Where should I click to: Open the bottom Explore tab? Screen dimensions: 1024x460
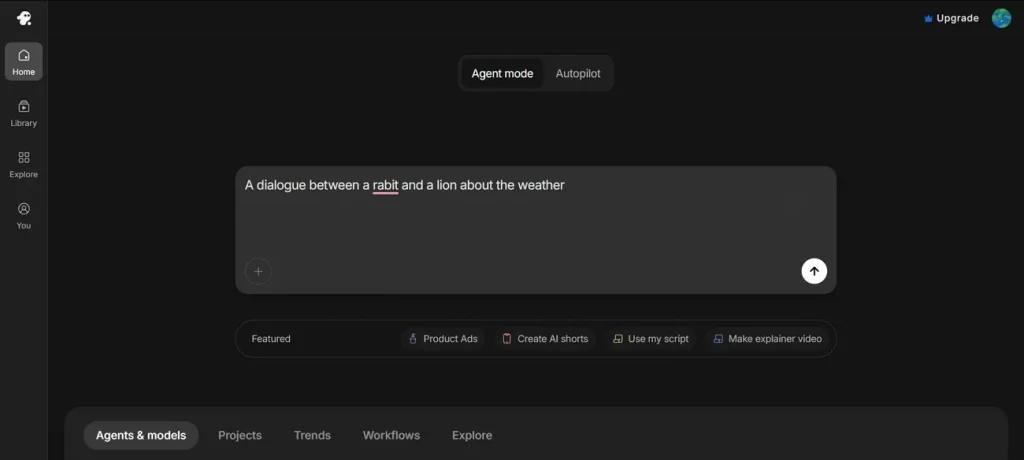tap(472, 435)
